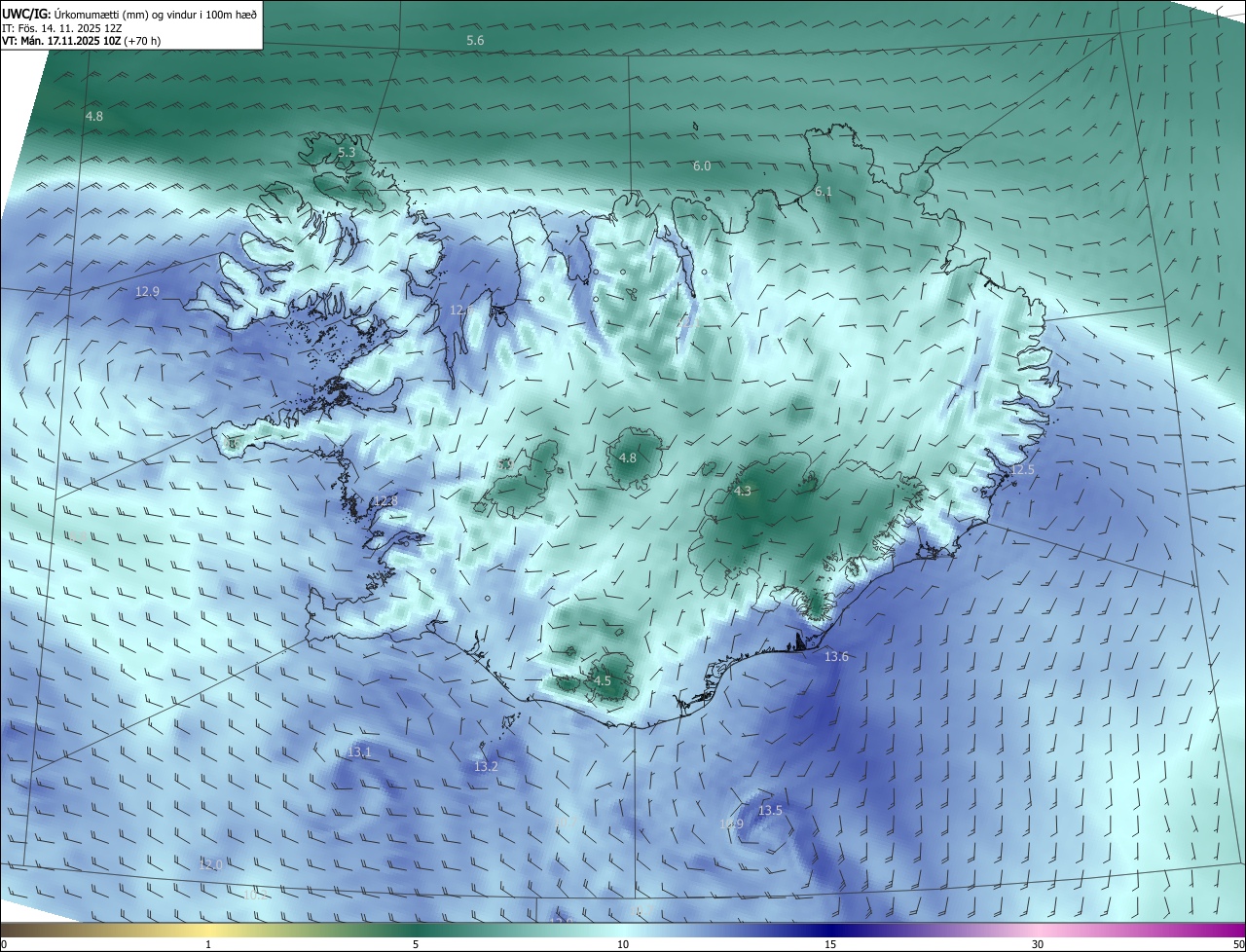Viewport: 1246px width, 952px height.
Task: Click the 13.1 value label
Action: point(359,752)
